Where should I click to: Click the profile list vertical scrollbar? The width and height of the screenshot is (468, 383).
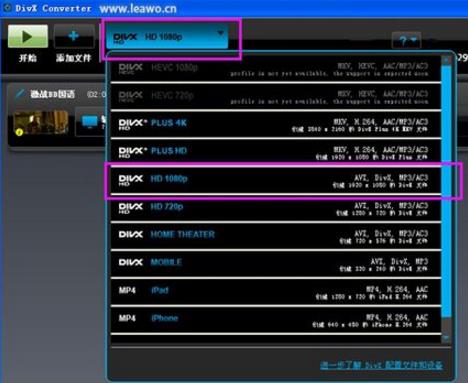(x=446, y=192)
